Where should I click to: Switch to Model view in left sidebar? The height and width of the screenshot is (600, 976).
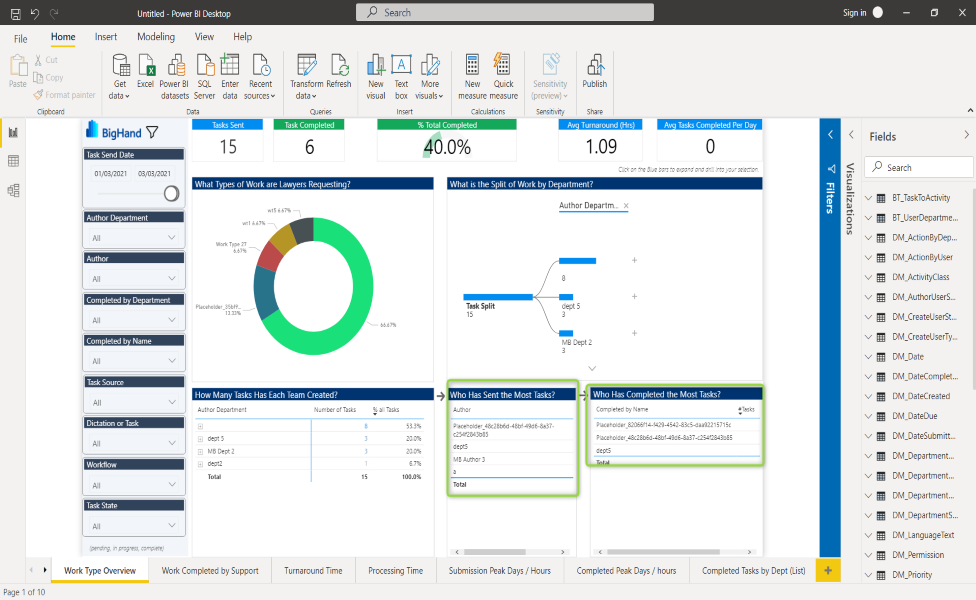[13, 190]
